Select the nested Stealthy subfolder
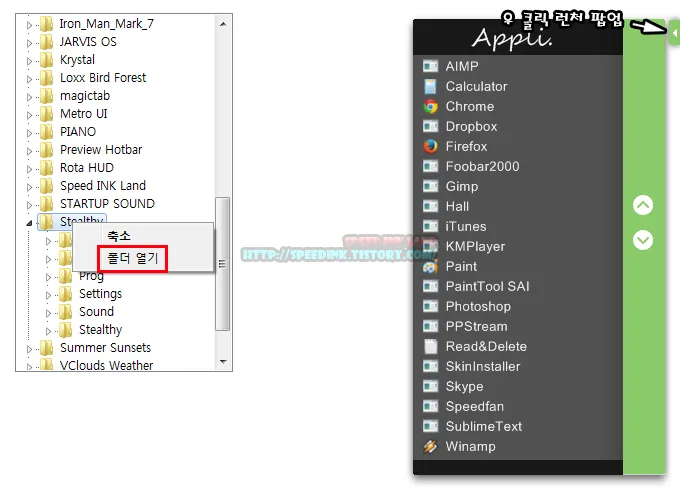 (101, 330)
